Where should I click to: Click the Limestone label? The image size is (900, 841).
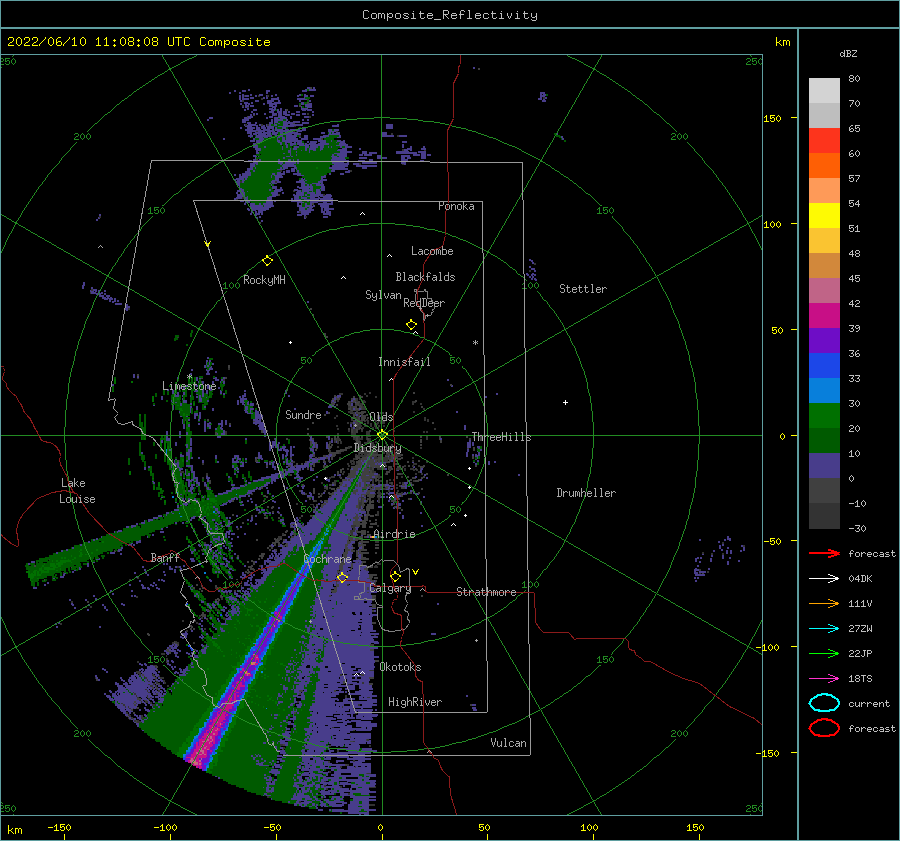189,386
